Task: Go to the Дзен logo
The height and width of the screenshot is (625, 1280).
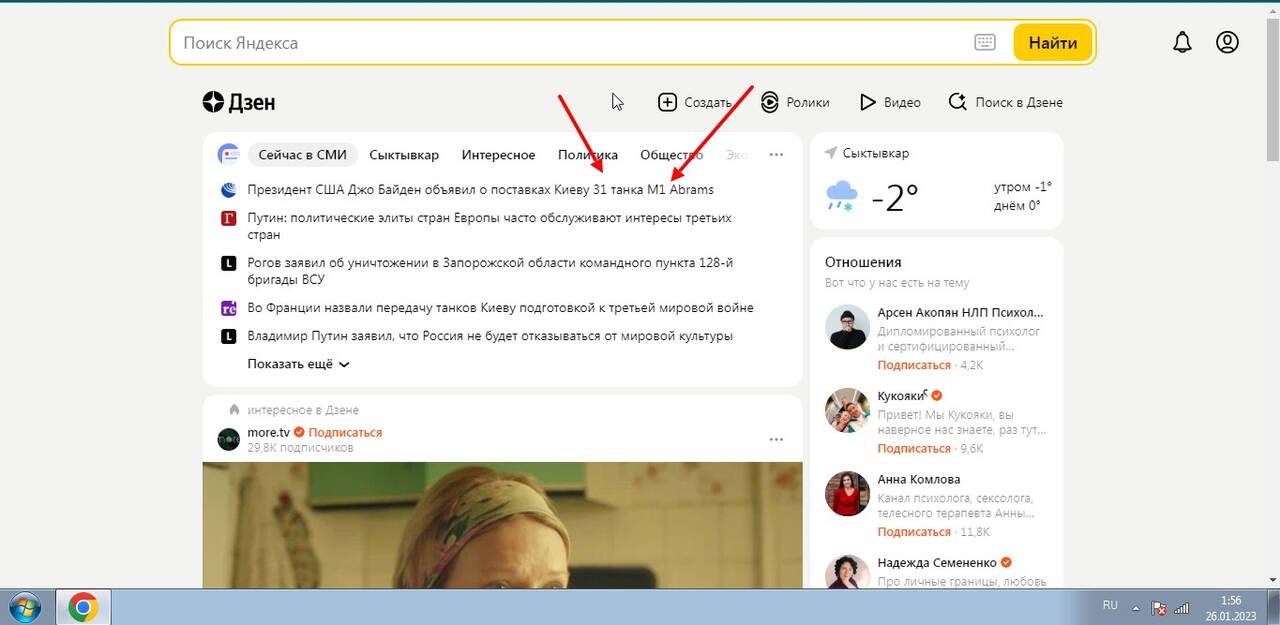Action: (239, 102)
